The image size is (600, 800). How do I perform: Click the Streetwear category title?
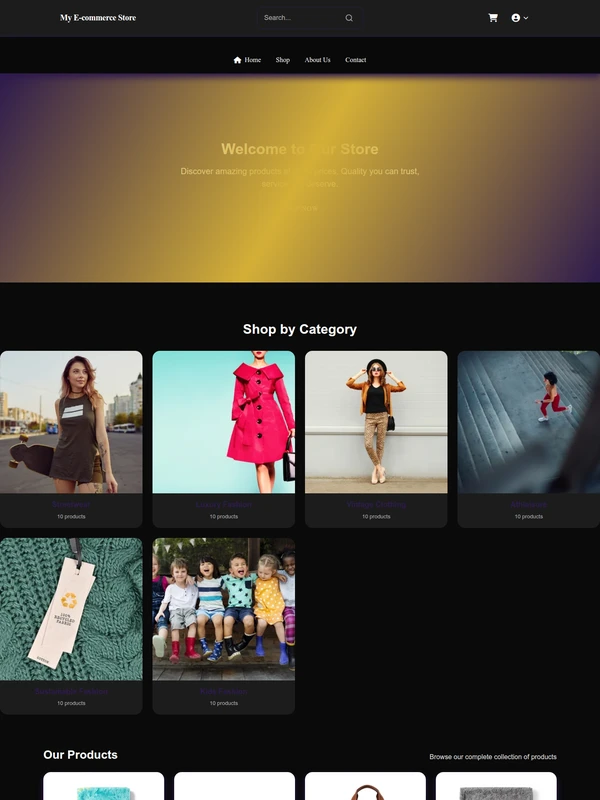point(71,505)
